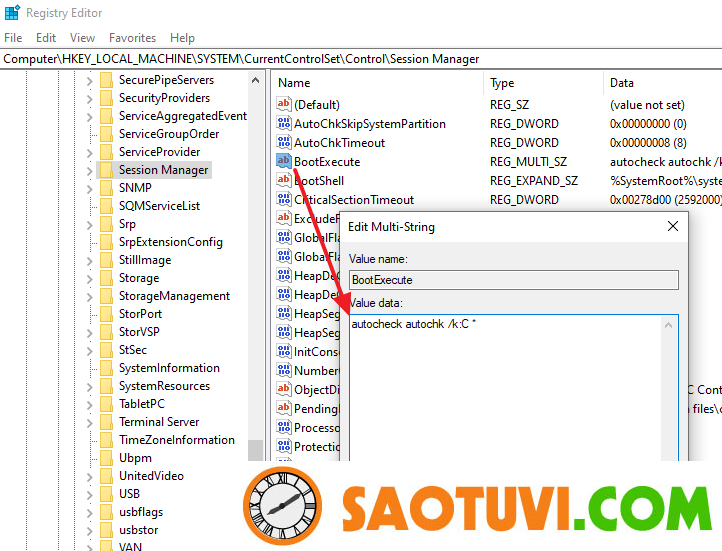722x551 pixels.
Task: Click the registry path address bar
Action: [x=361, y=59]
